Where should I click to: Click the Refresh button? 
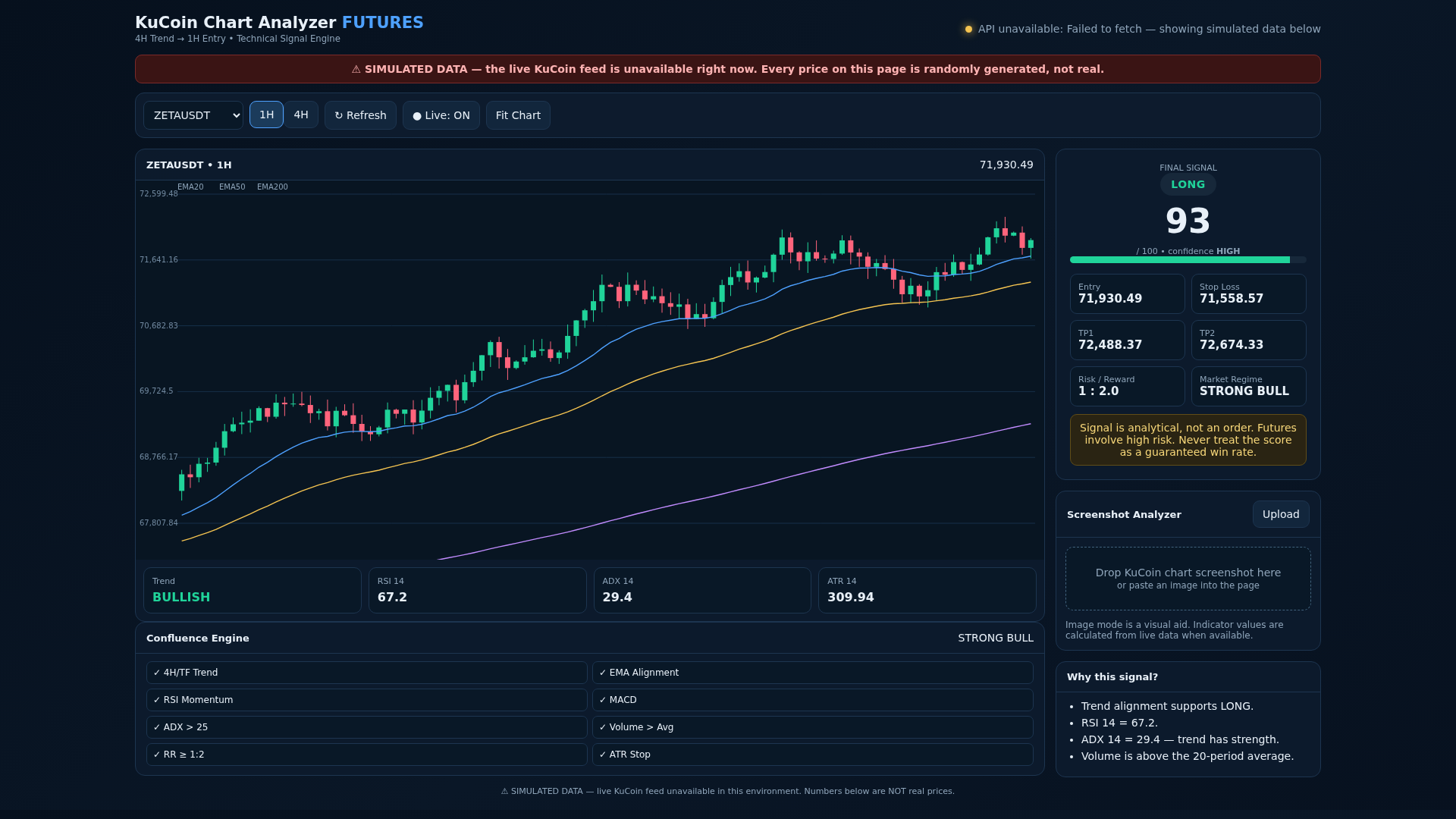[x=360, y=115]
